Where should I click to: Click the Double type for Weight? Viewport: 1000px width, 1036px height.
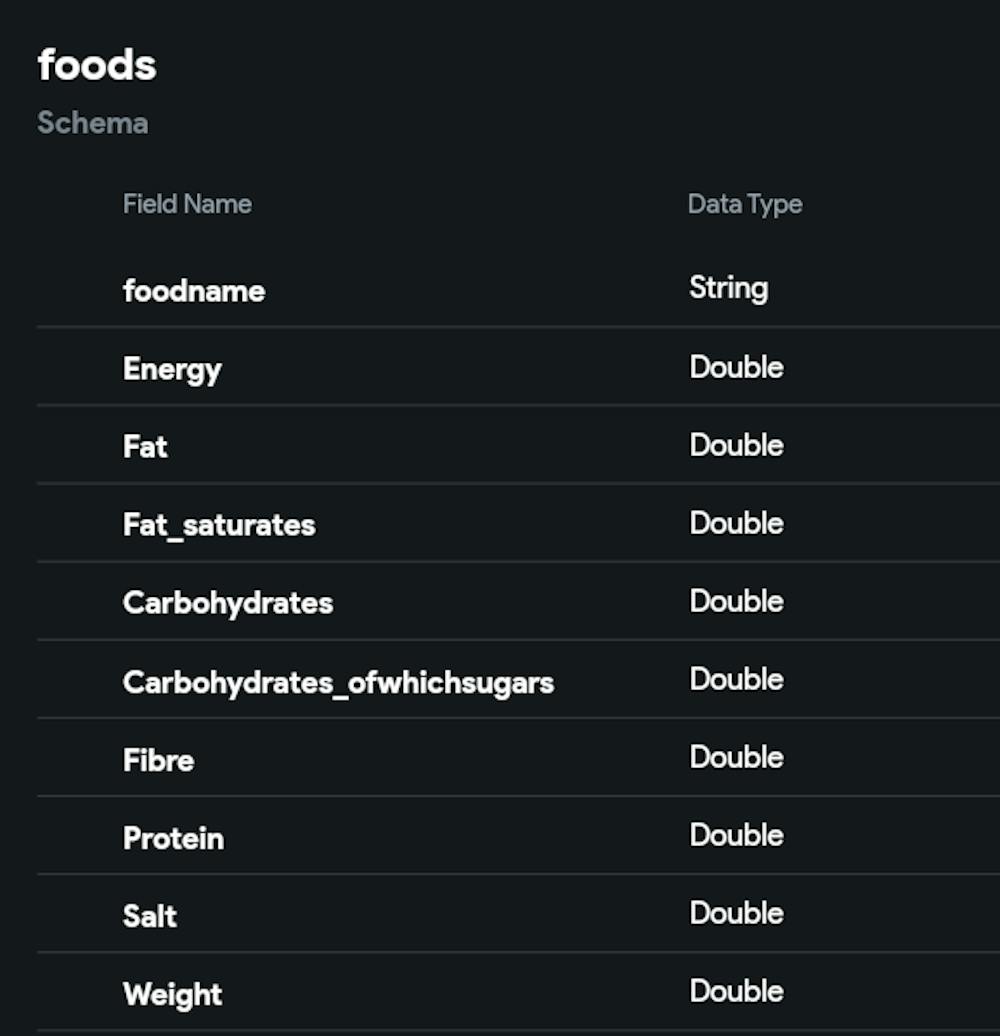(736, 991)
